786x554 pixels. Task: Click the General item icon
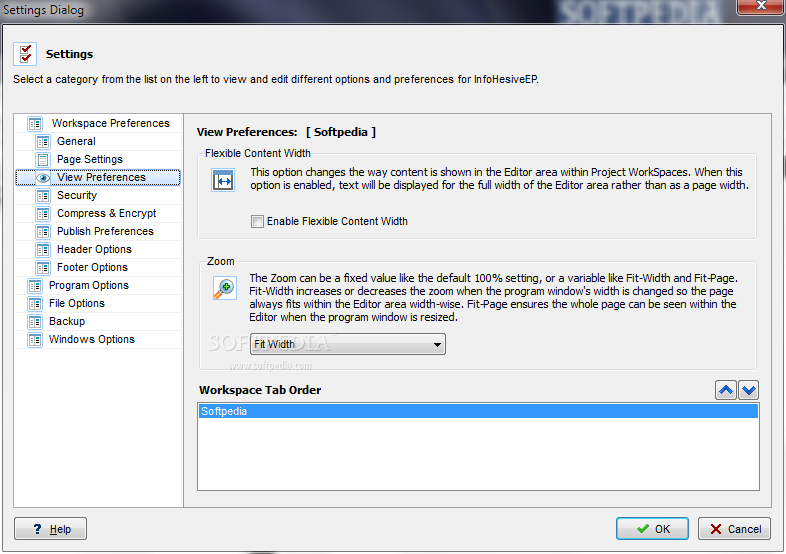pos(43,141)
